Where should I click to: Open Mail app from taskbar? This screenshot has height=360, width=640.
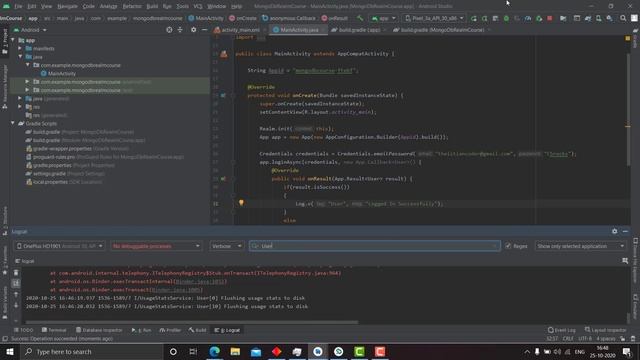256,351
